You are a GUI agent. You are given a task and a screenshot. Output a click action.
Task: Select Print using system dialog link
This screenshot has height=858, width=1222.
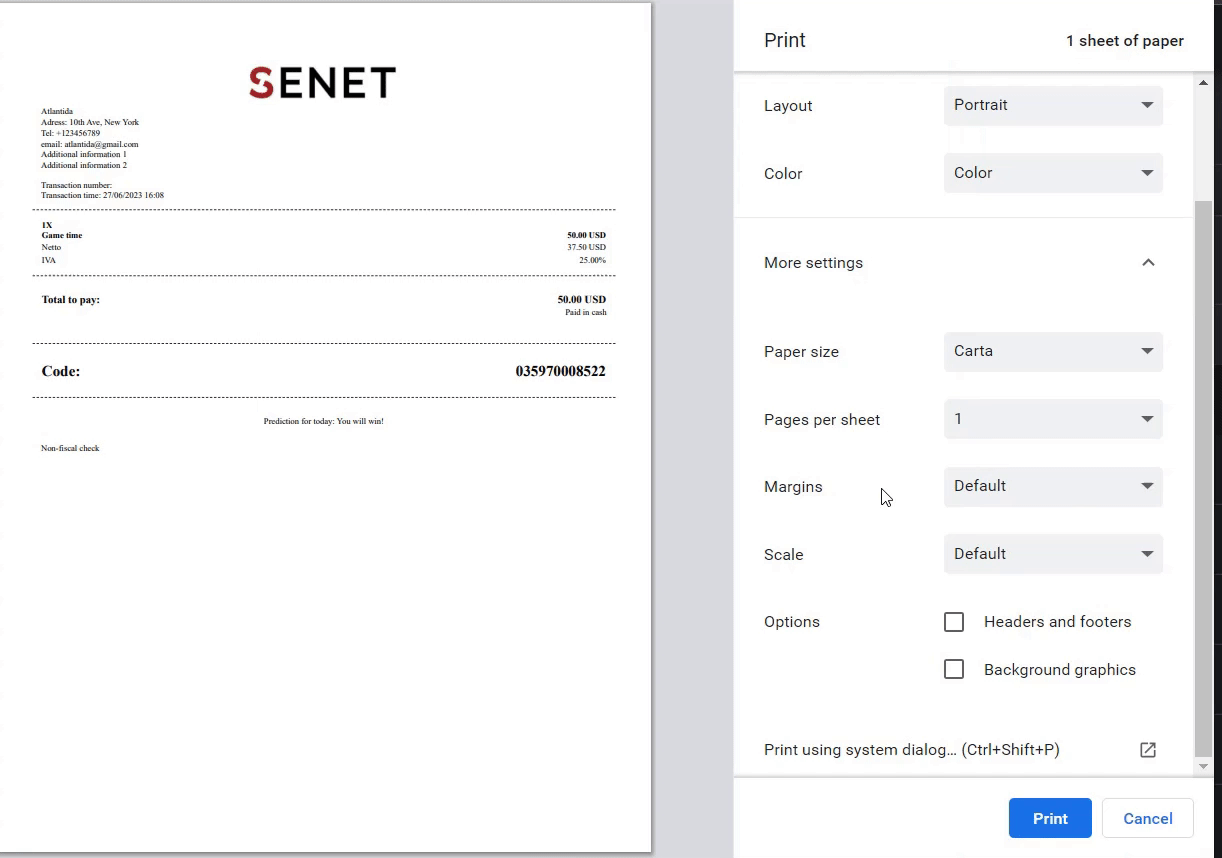pyautogui.click(x=911, y=750)
